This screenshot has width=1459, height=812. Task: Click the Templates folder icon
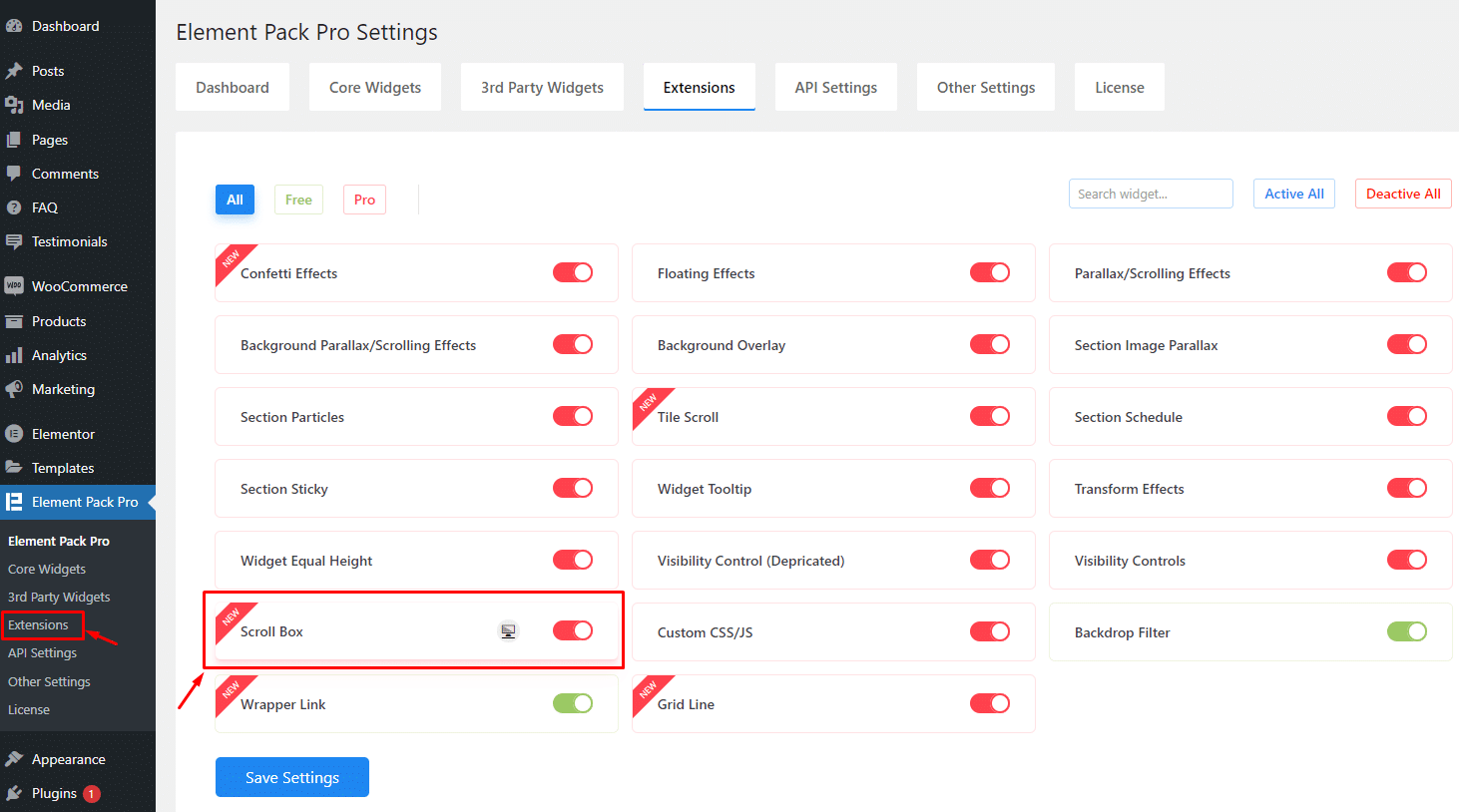14,468
